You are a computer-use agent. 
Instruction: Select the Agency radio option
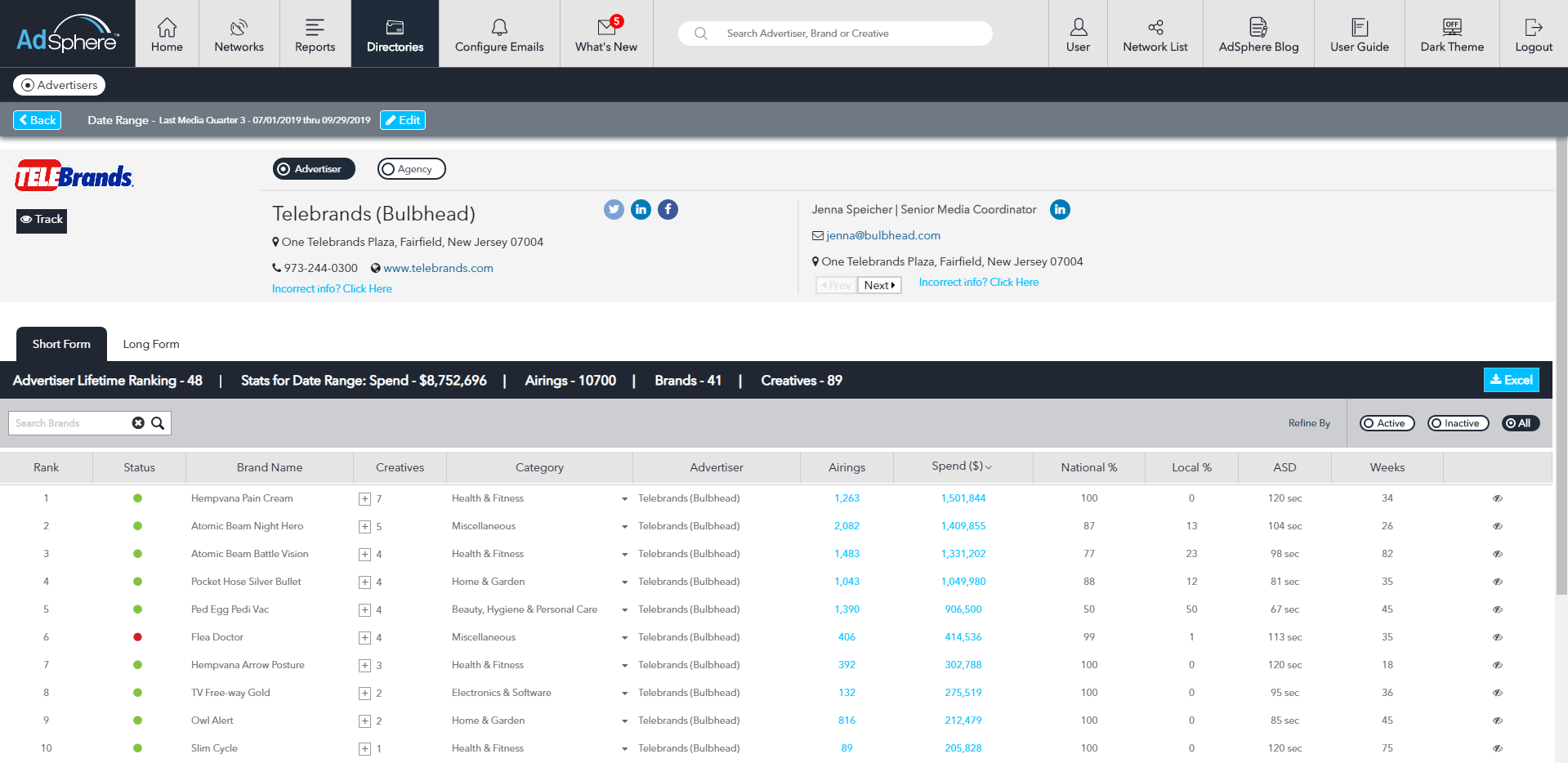[x=411, y=169]
